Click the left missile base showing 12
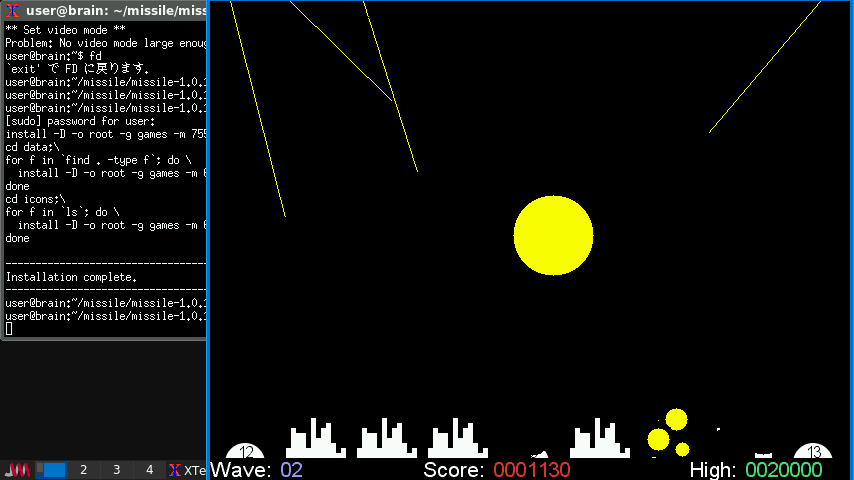The height and width of the screenshot is (480, 854). point(246,452)
